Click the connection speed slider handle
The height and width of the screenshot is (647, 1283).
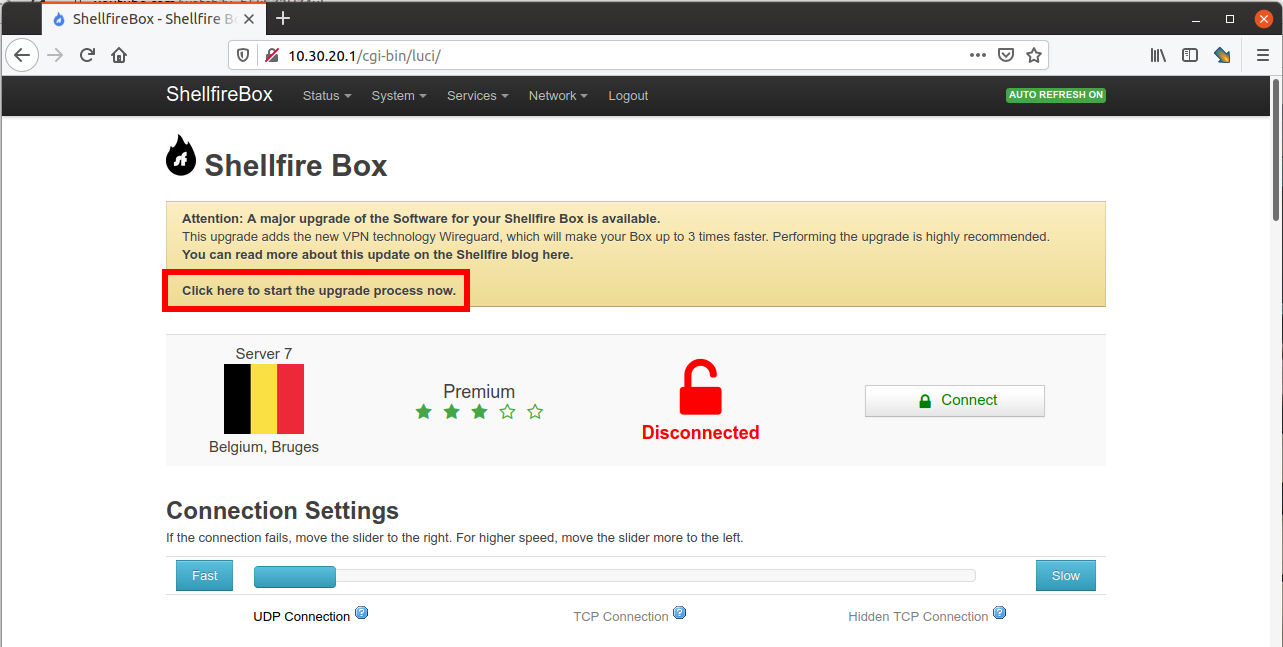(x=295, y=576)
